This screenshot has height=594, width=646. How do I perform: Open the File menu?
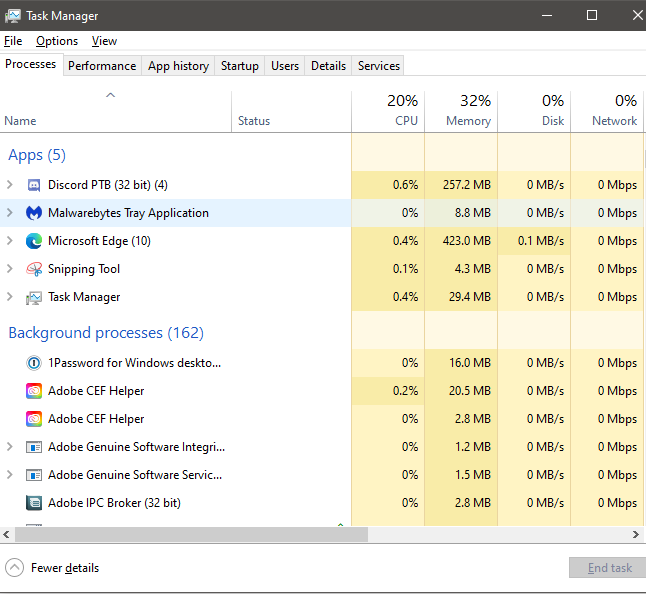[x=13, y=41]
